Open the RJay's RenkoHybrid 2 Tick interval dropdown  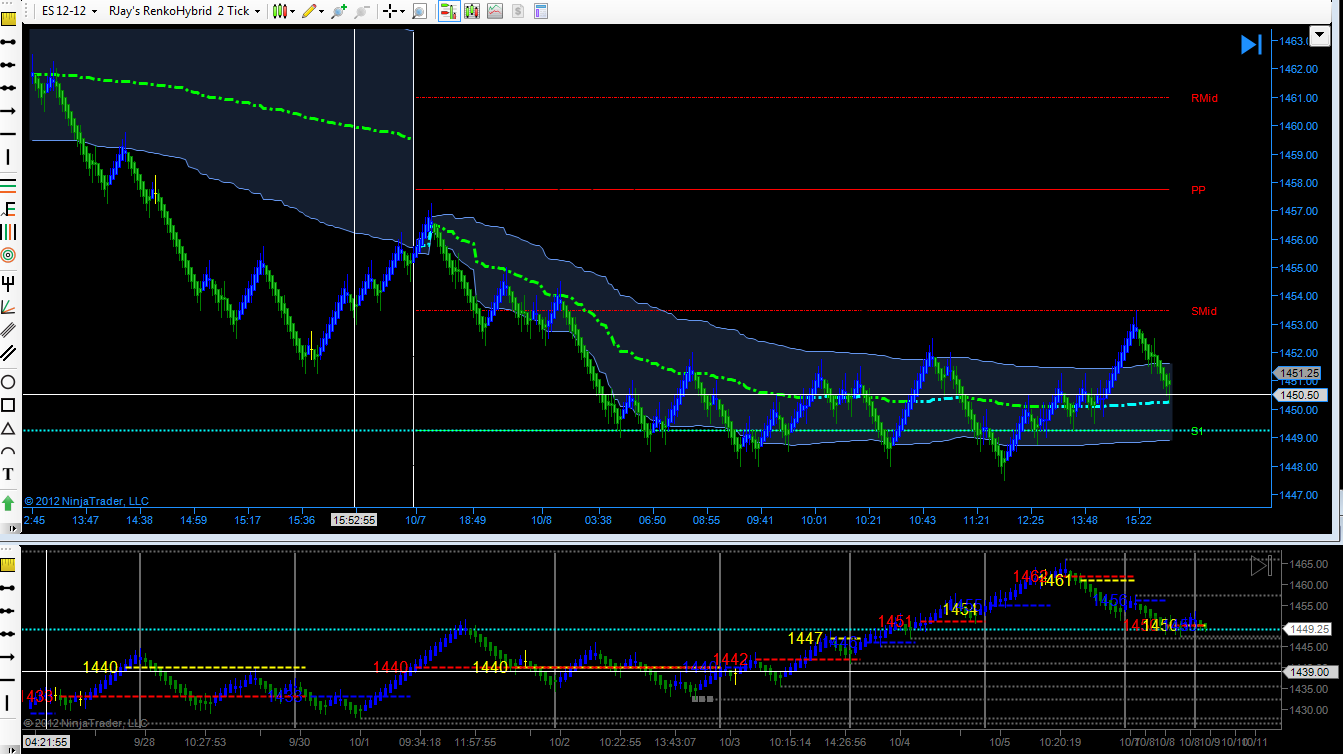point(184,11)
